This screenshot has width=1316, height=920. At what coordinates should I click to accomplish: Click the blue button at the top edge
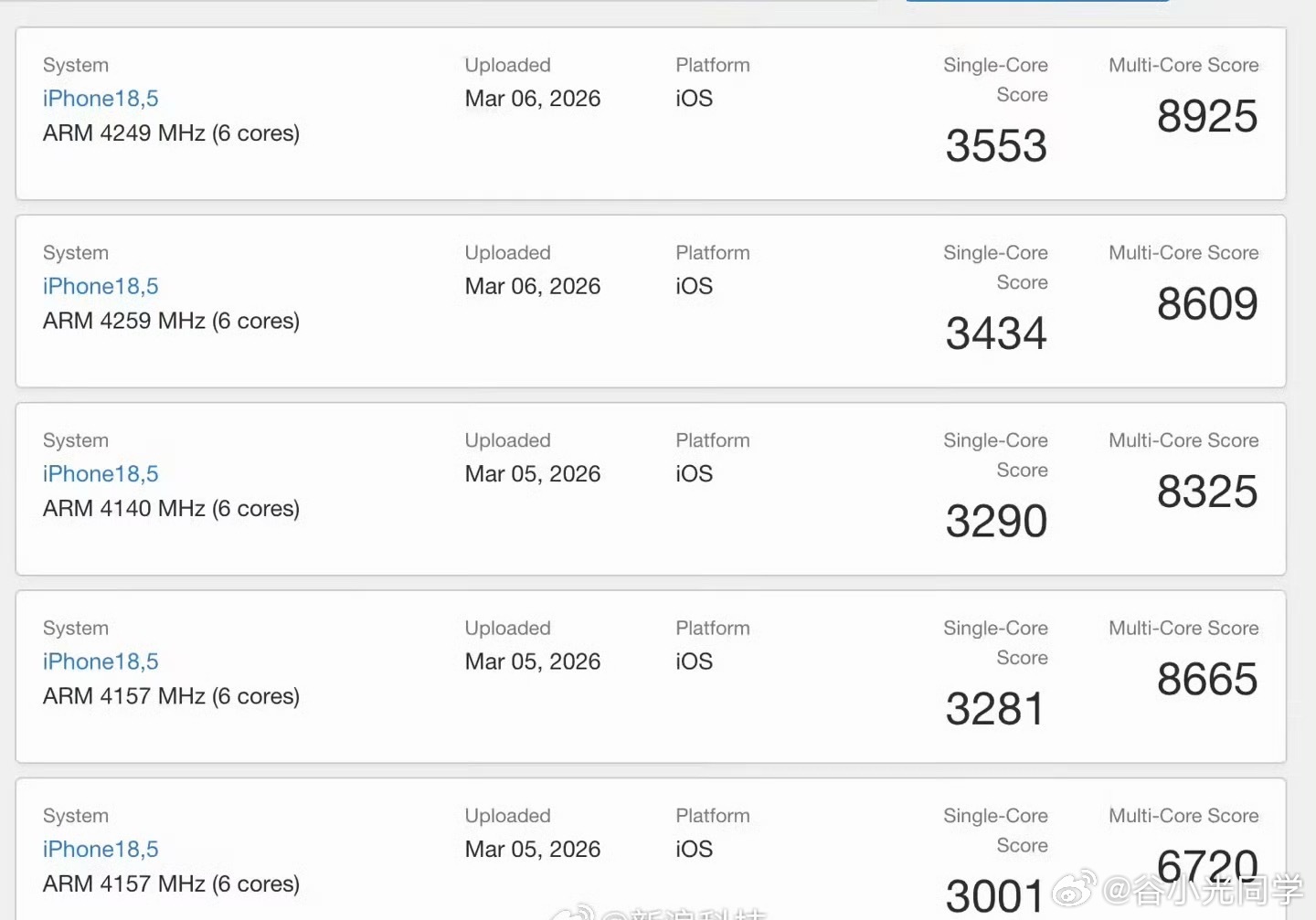(x=1037, y=1)
